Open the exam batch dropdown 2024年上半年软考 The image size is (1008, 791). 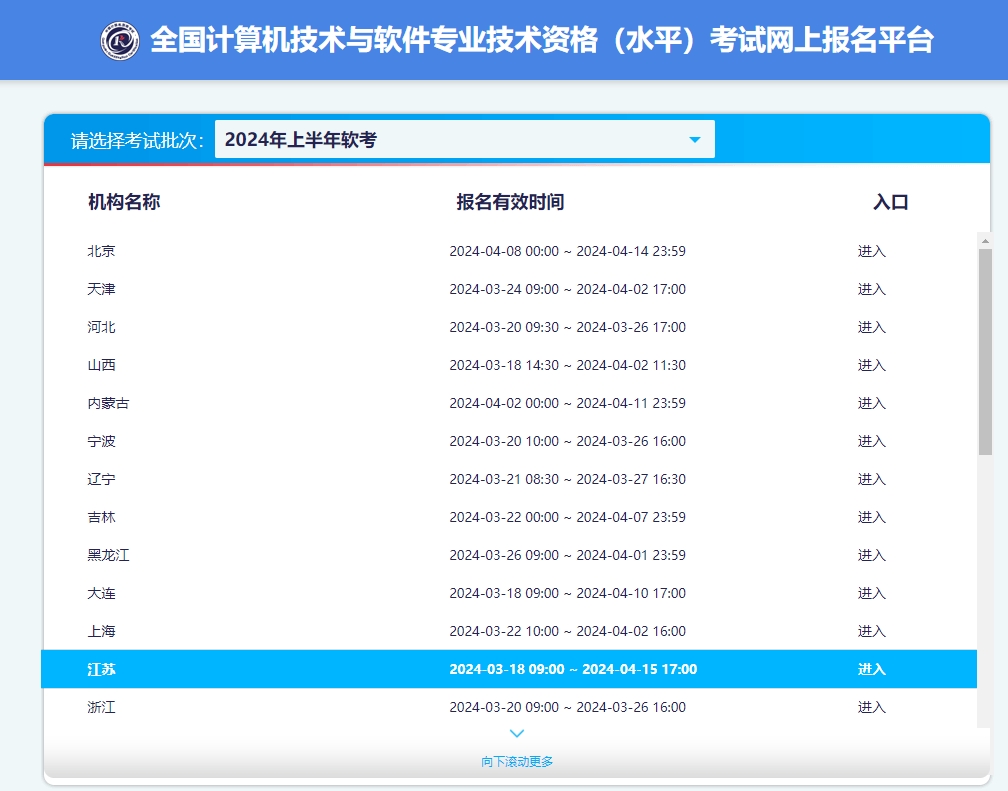(465, 139)
